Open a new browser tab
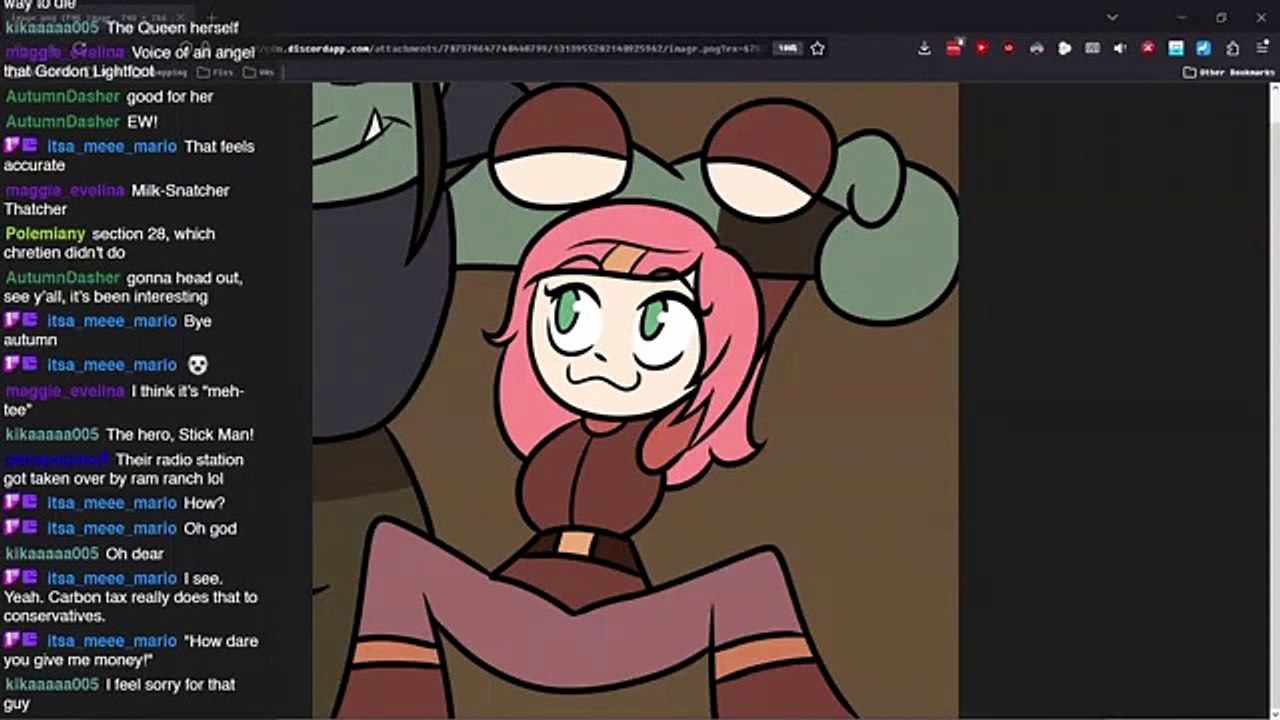The width and height of the screenshot is (1280, 720). 211,17
